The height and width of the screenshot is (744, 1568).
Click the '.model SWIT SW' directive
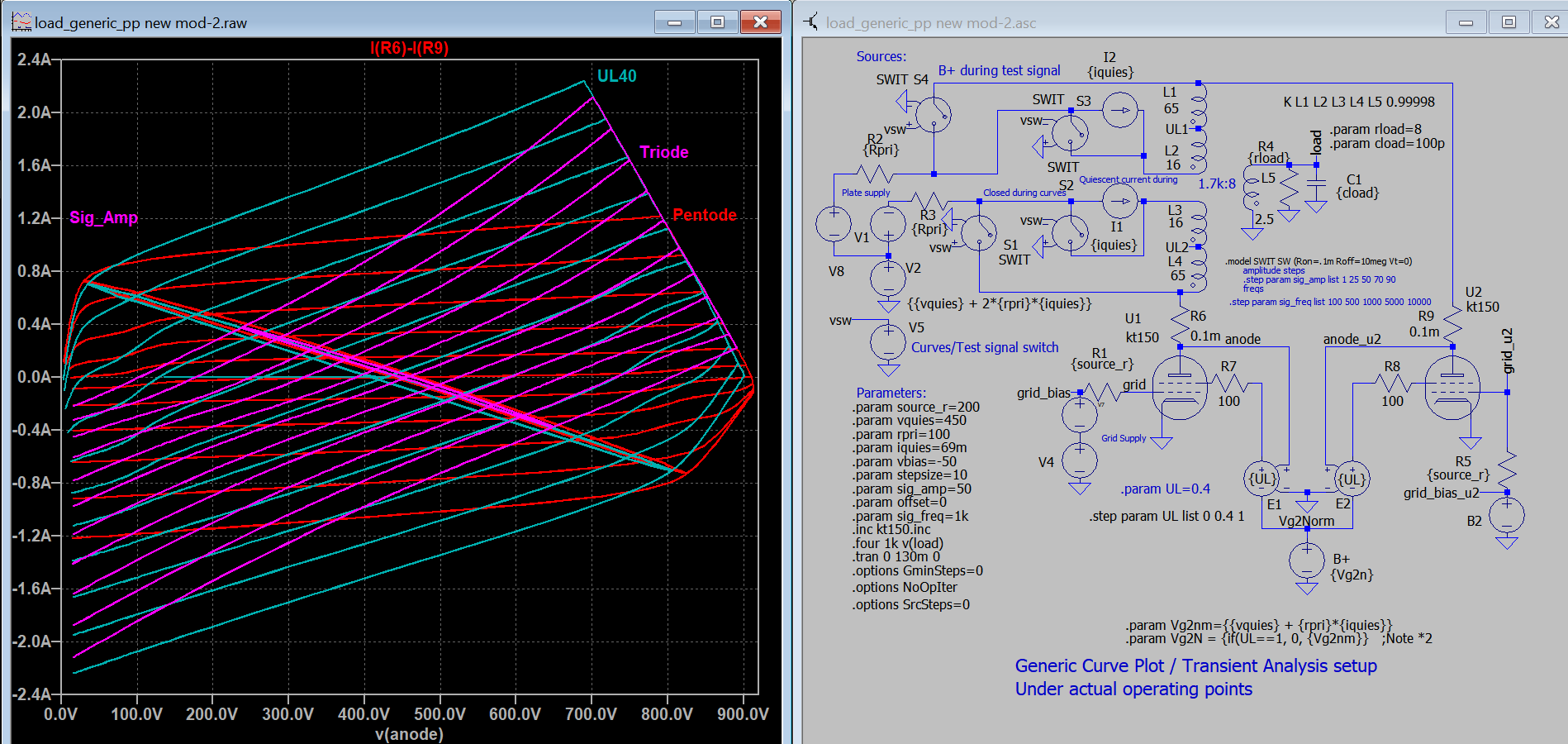[x=1319, y=261]
